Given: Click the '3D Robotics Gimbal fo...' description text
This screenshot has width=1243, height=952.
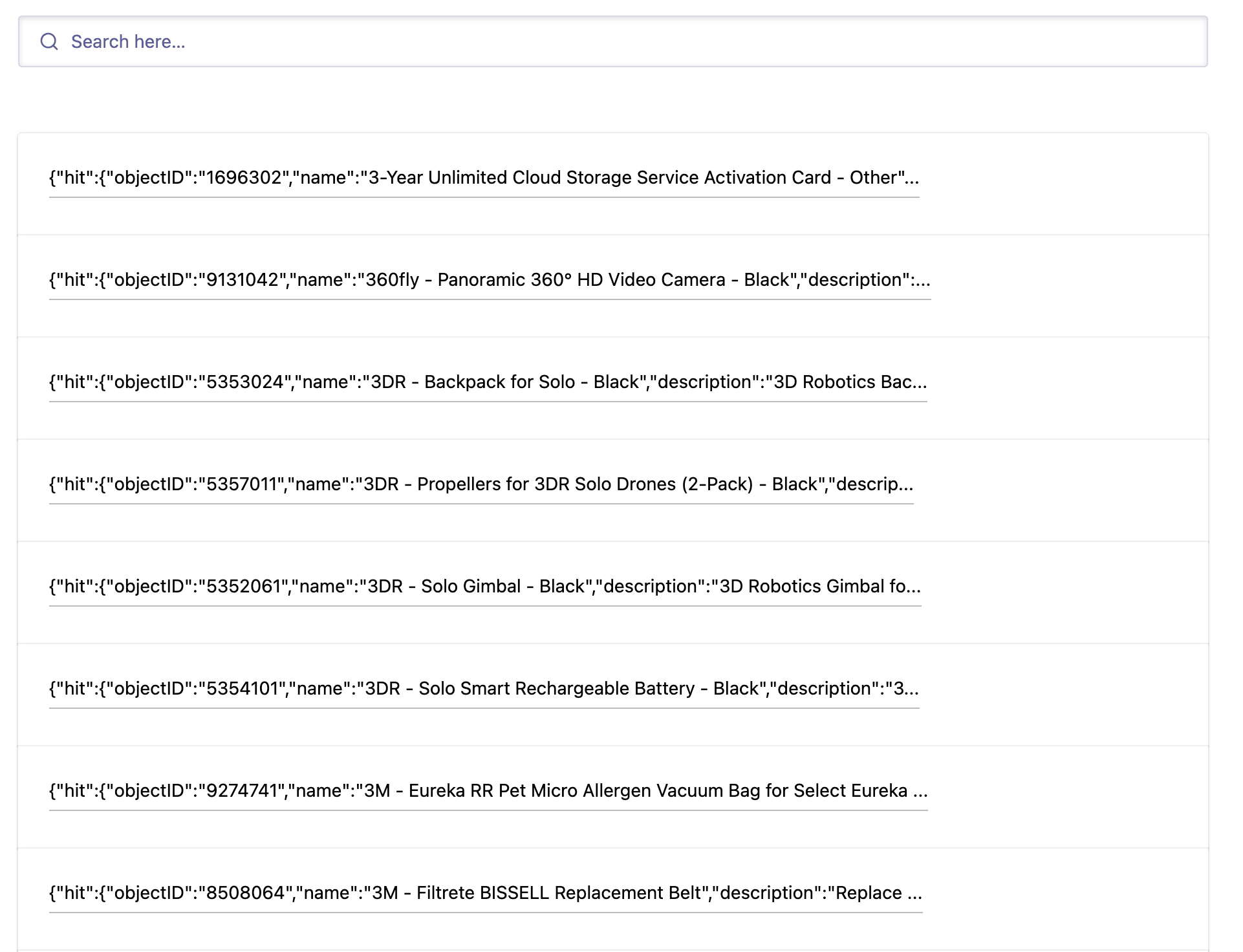Looking at the screenshot, I should [820, 587].
